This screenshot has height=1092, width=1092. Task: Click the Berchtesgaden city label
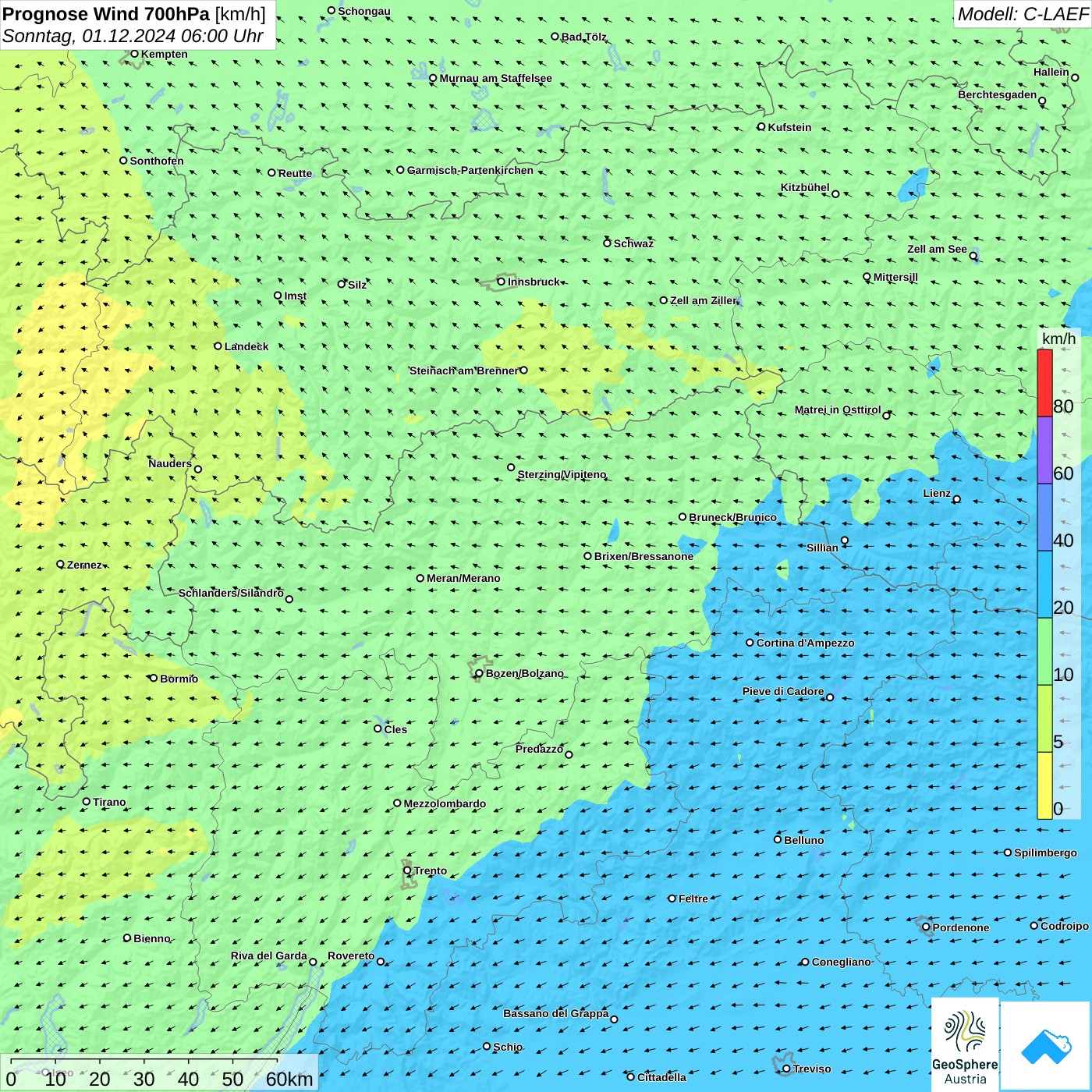click(997, 95)
